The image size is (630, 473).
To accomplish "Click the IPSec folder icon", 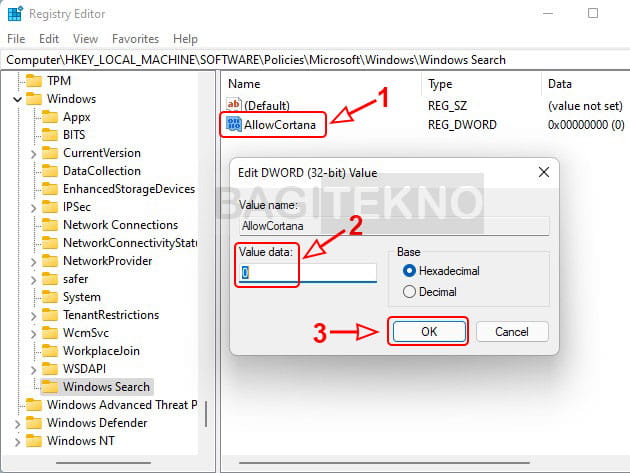I will coord(50,207).
